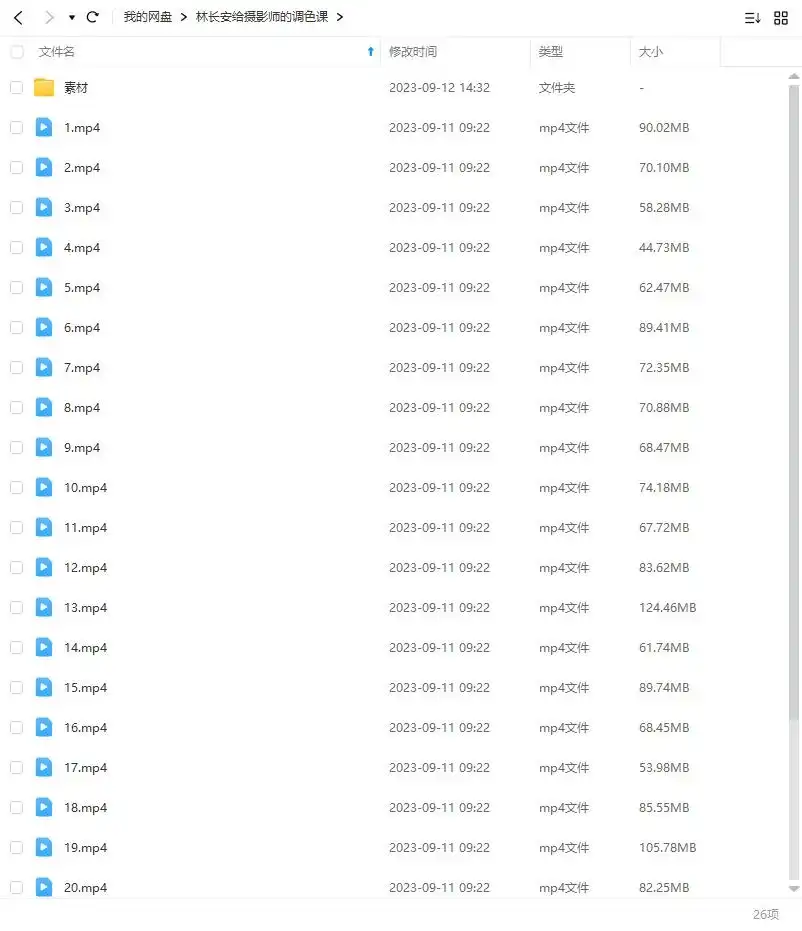The image size is (802, 931).
Task: Sort by 大小 column header
Action: point(651,52)
